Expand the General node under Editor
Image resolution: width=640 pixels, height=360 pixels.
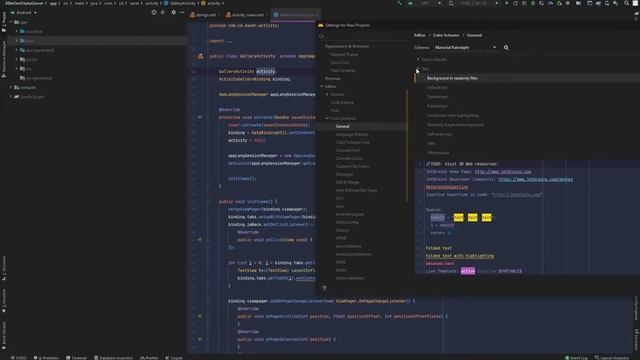point(327,94)
